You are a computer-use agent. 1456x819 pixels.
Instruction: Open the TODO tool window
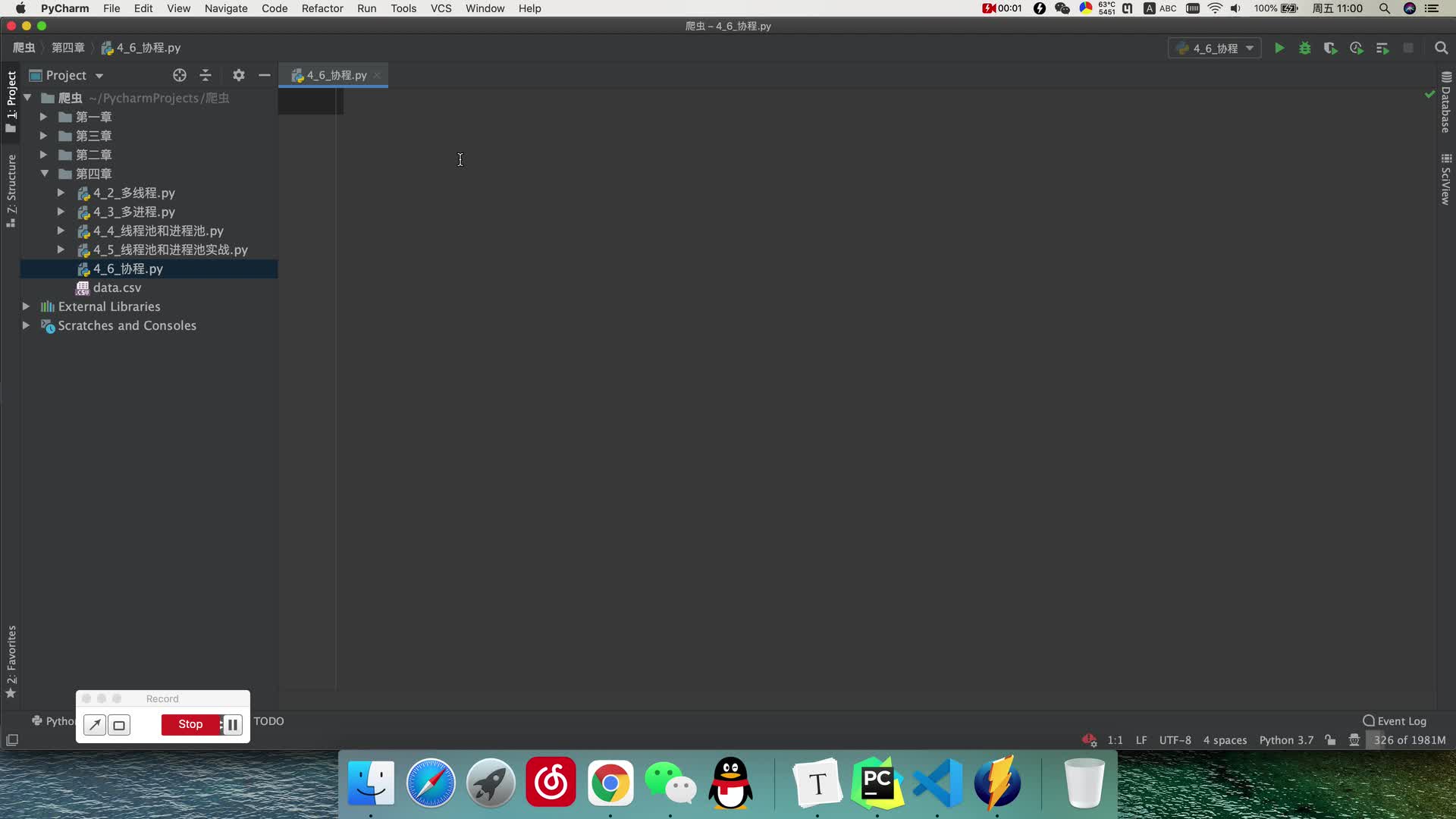point(268,721)
